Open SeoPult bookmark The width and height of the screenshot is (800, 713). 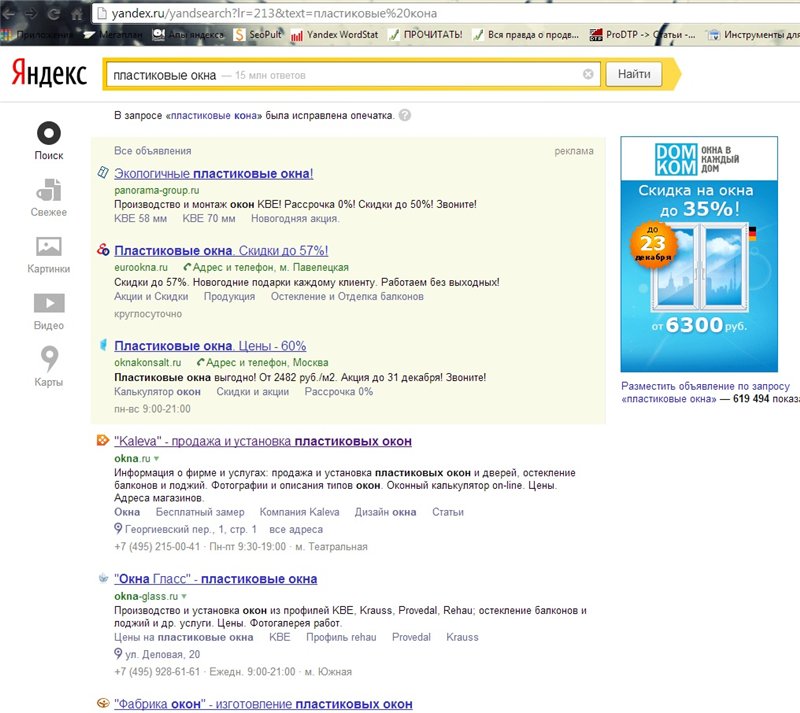(258, 35)
